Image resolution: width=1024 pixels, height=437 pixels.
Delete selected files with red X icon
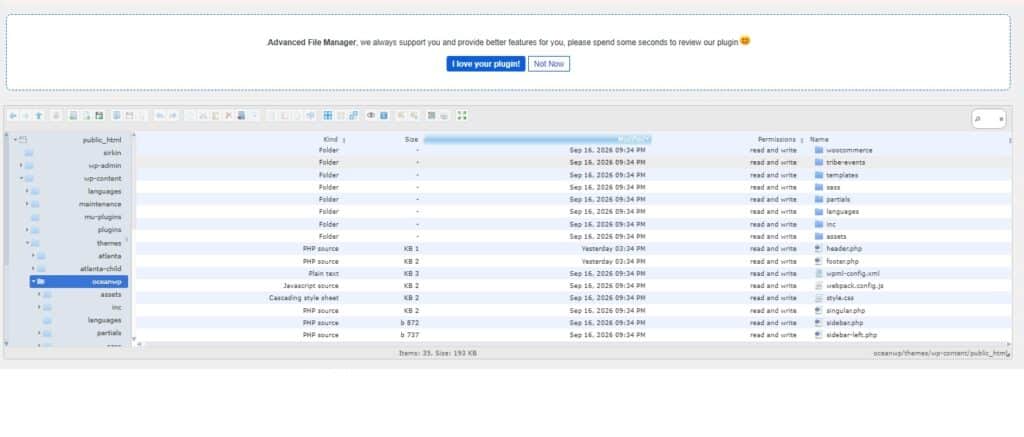pos(229,116)
